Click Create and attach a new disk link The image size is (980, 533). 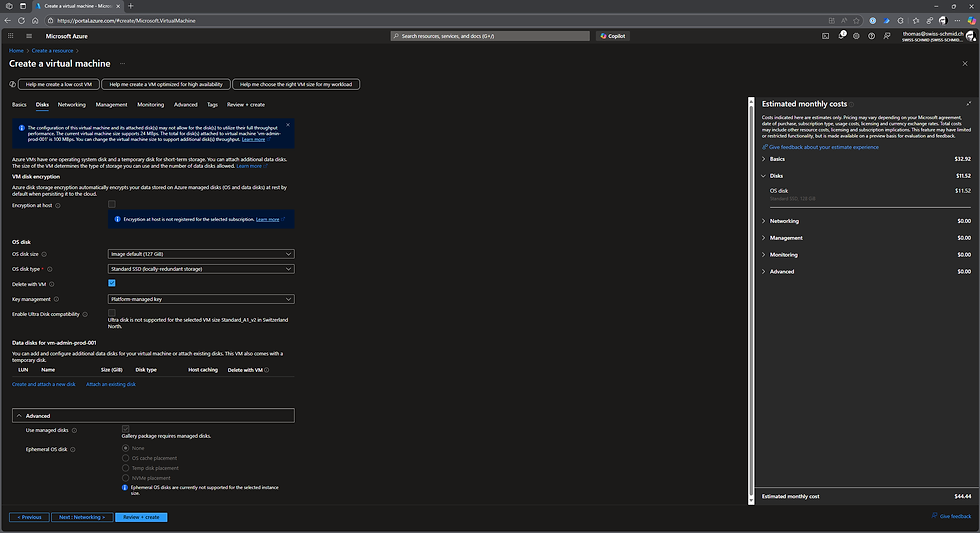pyautogui.click(x=44, y=384)
